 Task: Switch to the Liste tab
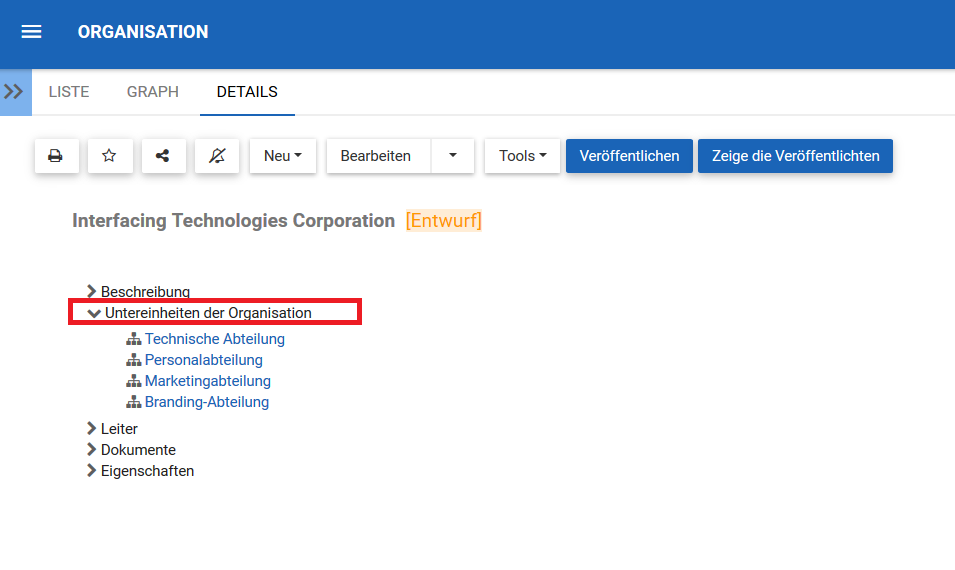coord(69,92)
